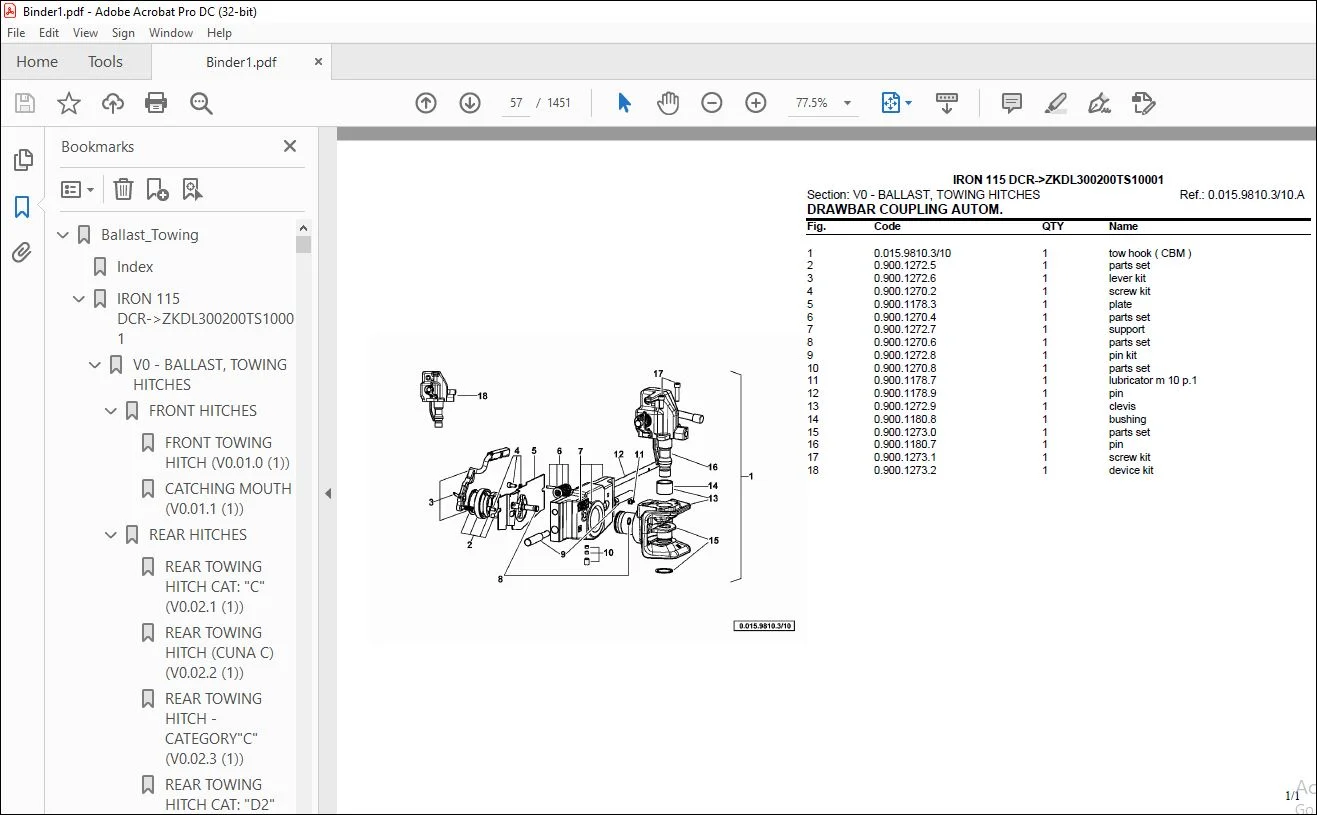Viewport: 1317px width, 815px height.
Task: Zoom out with the minus icon
Action: tap(712, 103)
